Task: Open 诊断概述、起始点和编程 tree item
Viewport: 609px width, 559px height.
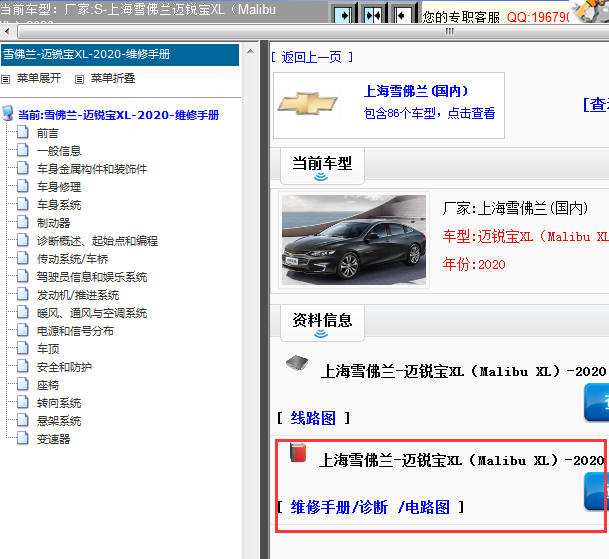Action: pyautogui.click(x=97, y=241)
